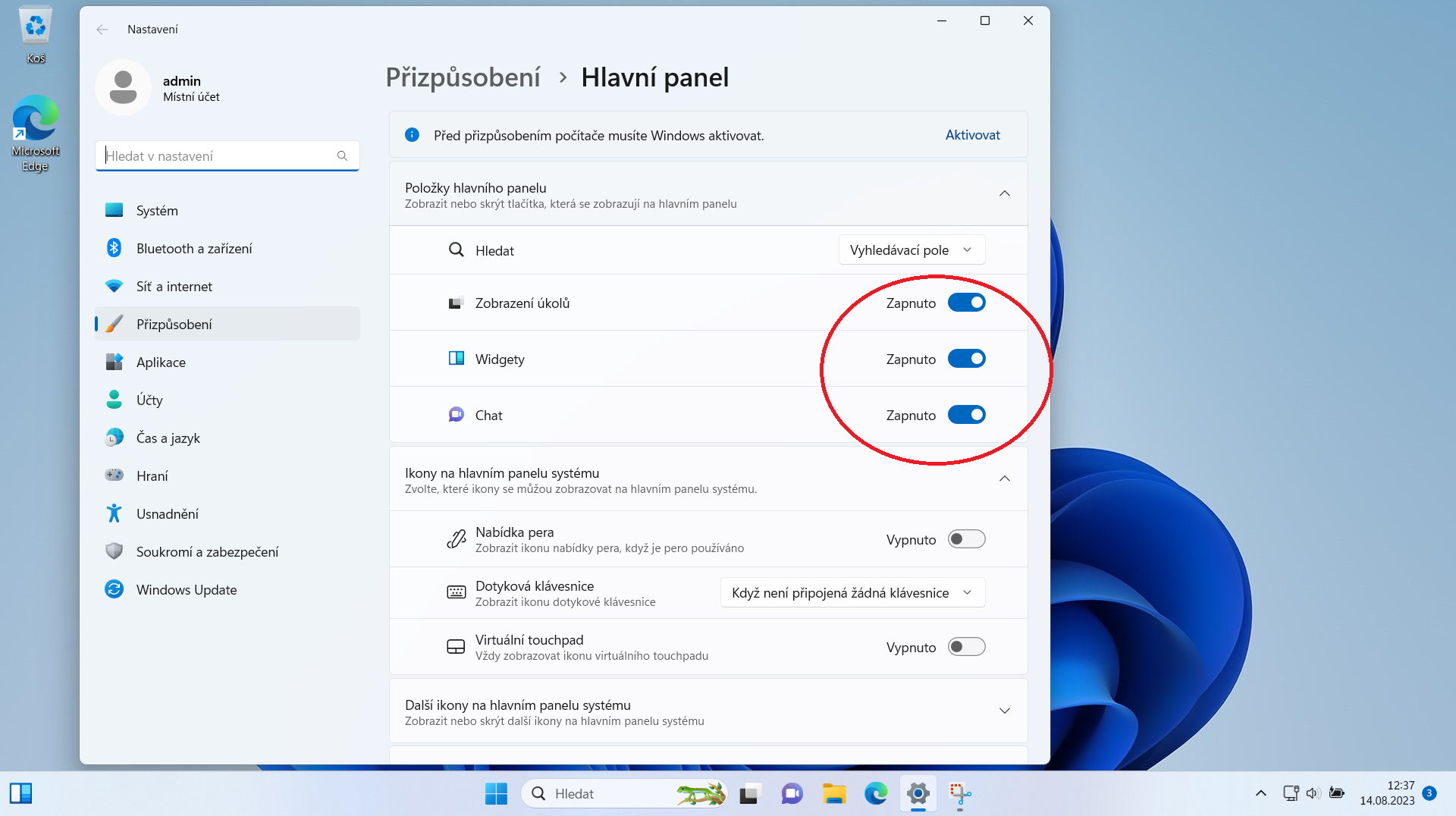Click the Task View taskbar icon
The width and height of the screenshot is (1456, 816).
pos(749,793)
